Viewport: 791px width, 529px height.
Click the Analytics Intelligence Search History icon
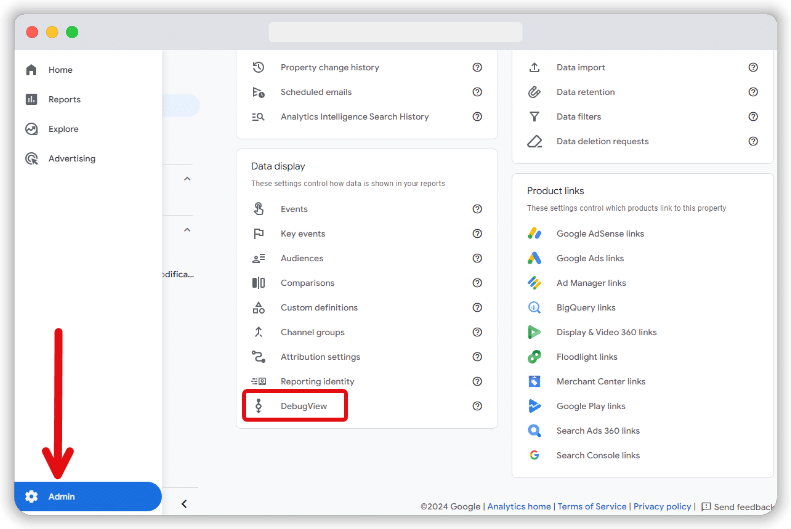coord(258,116)
